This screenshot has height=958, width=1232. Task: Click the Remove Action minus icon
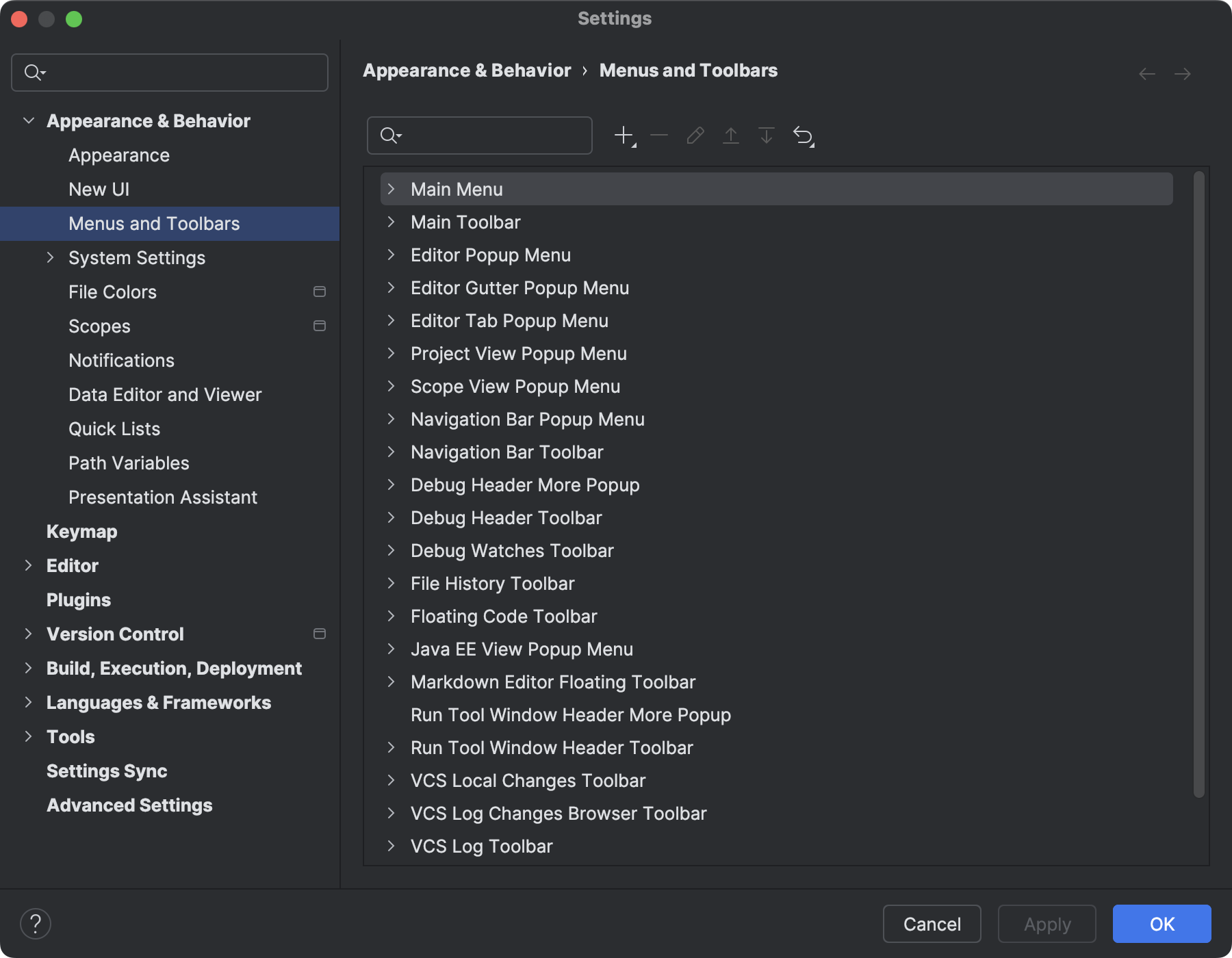(x=658, y=135)
